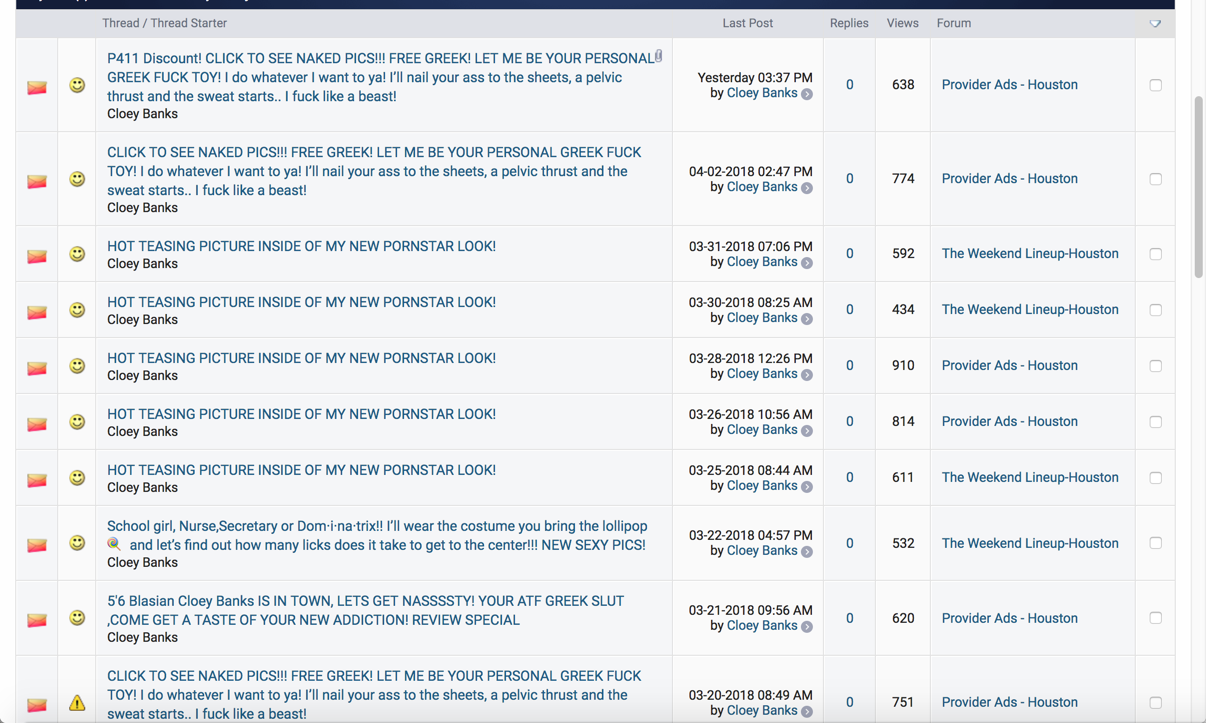
Task: Click go-to-last-post icon for 03-25-2018 thread
Action: click(807, 487)
